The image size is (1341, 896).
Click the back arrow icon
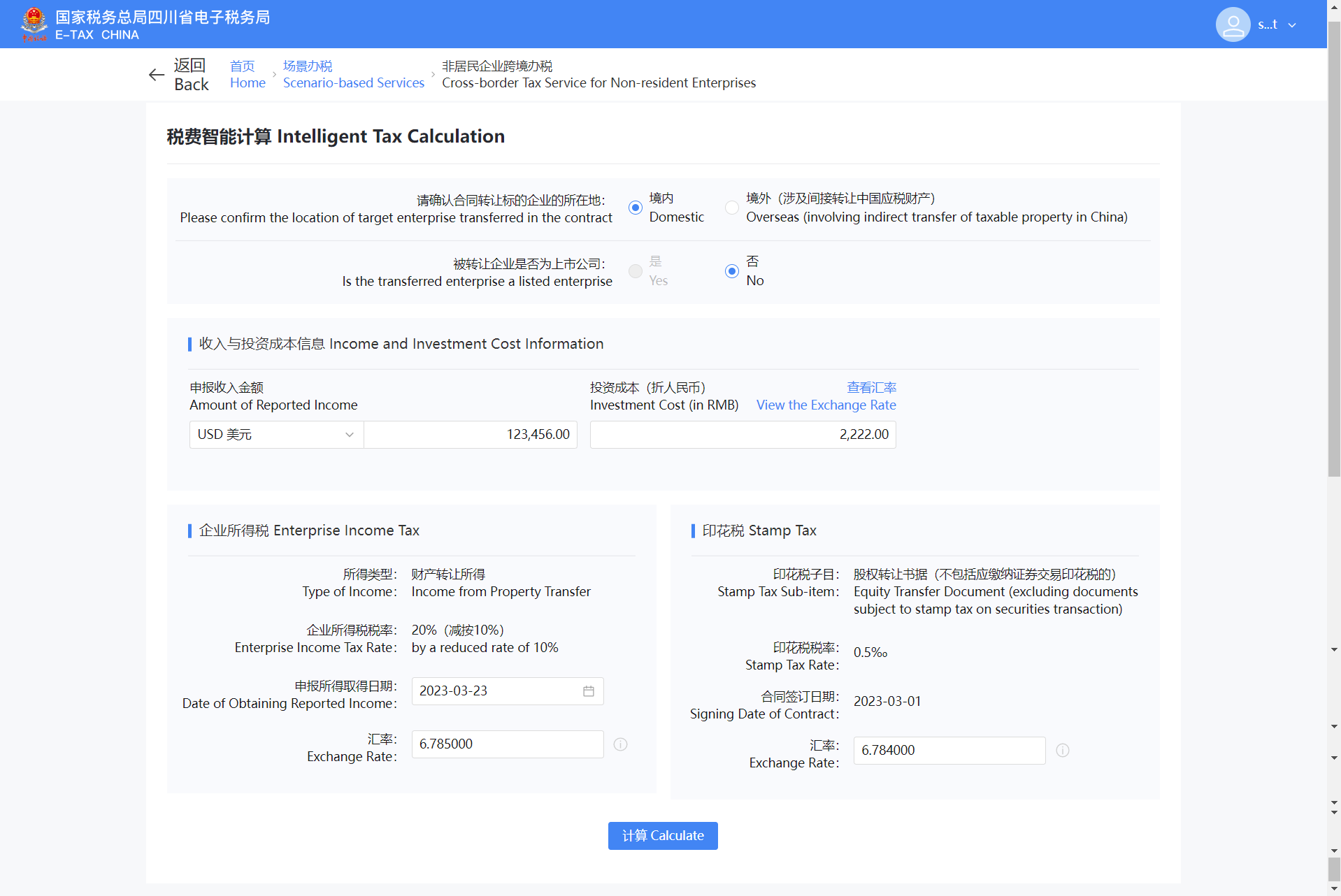click(156, 75)
